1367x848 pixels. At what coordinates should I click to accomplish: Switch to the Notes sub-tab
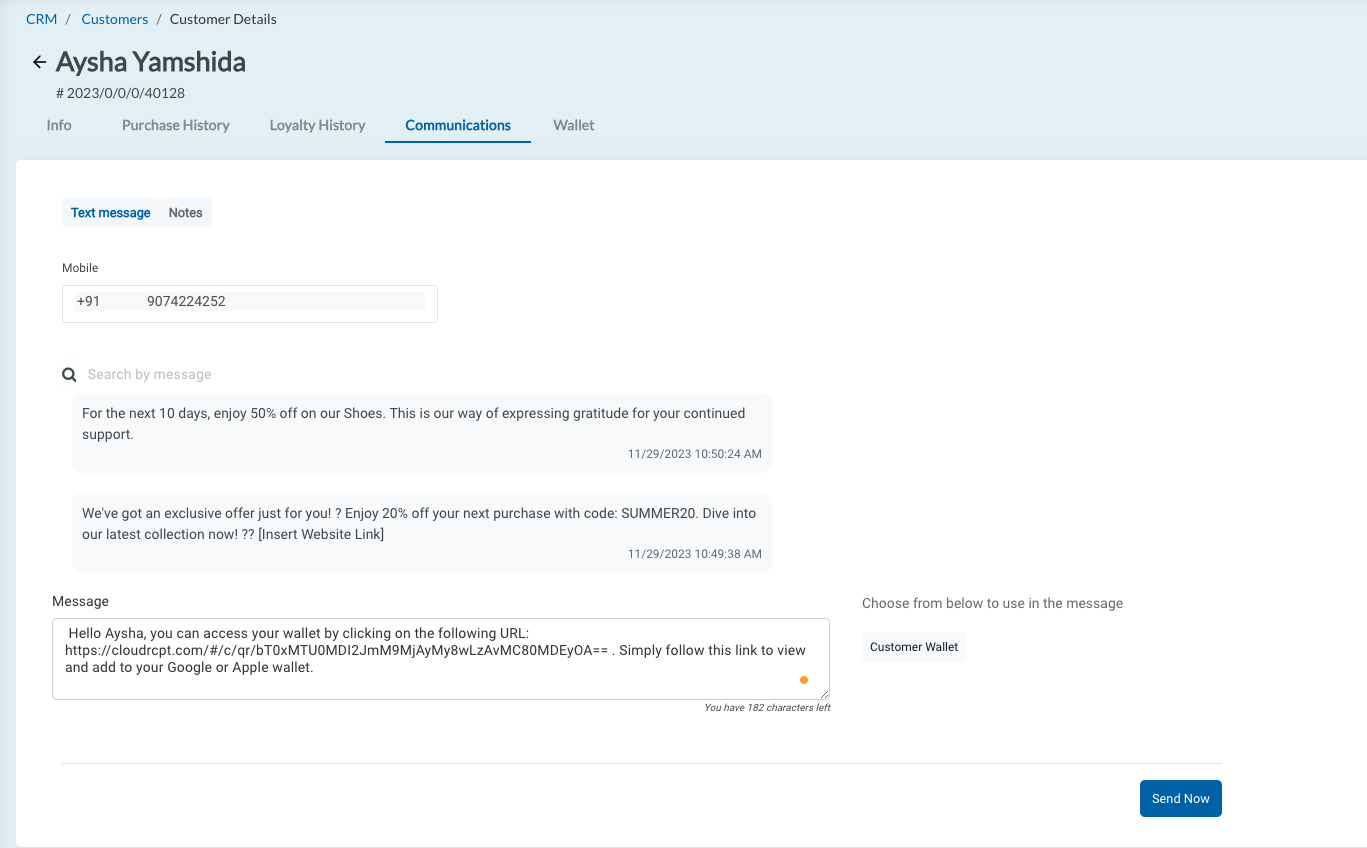[x=186, y=213]
